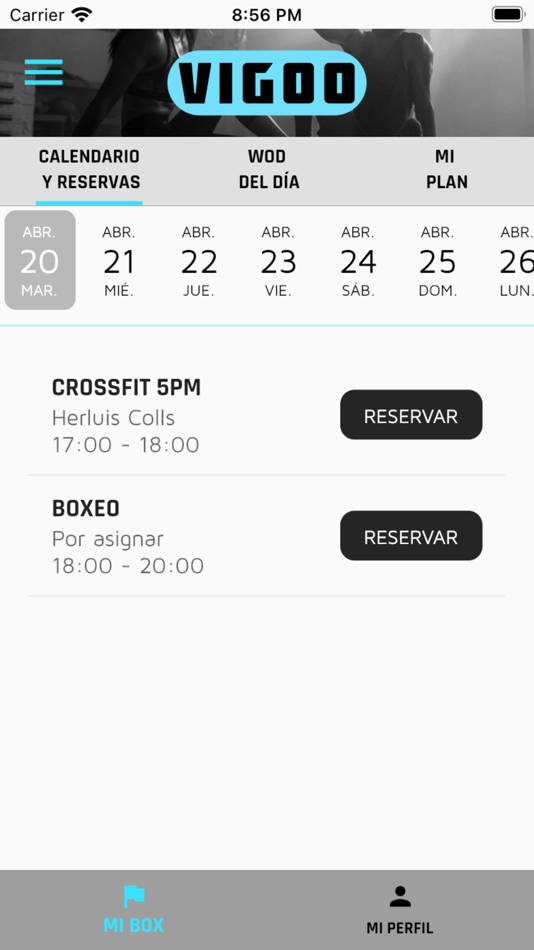Select date Abr. 25 Dom.
Image resolution: width=534 pixels, height=950 pixels.
tap(438, 261)
